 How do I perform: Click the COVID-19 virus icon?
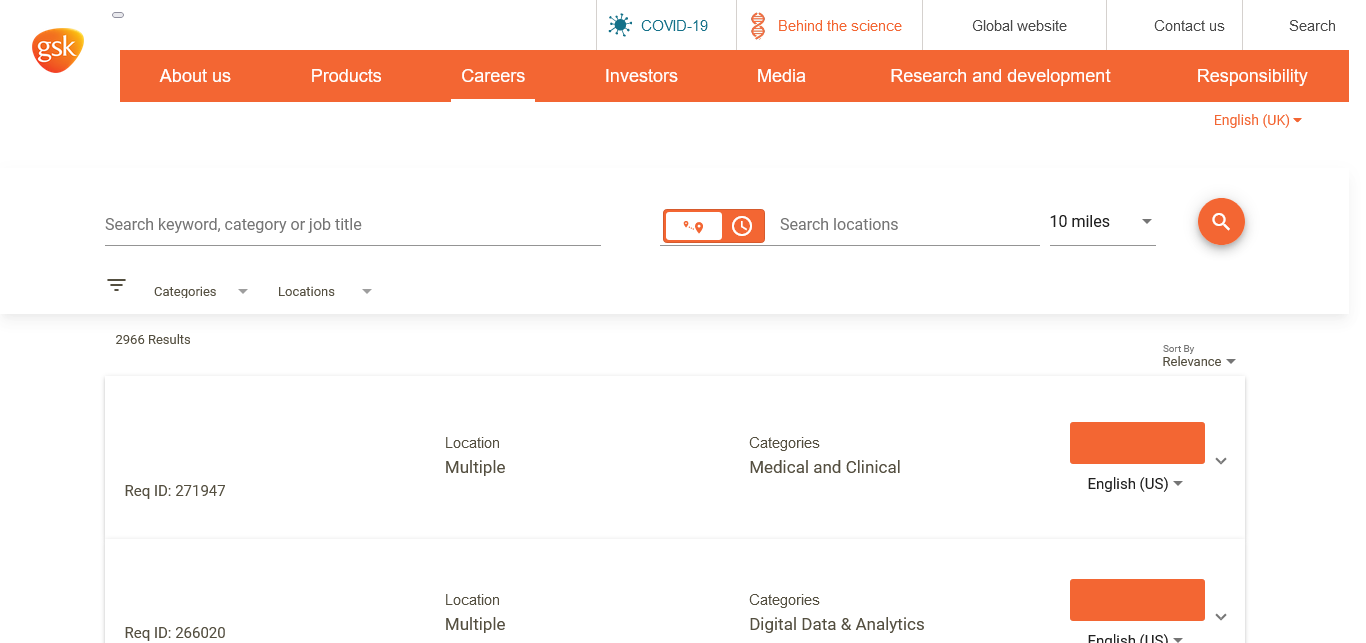tap(620, 26)
